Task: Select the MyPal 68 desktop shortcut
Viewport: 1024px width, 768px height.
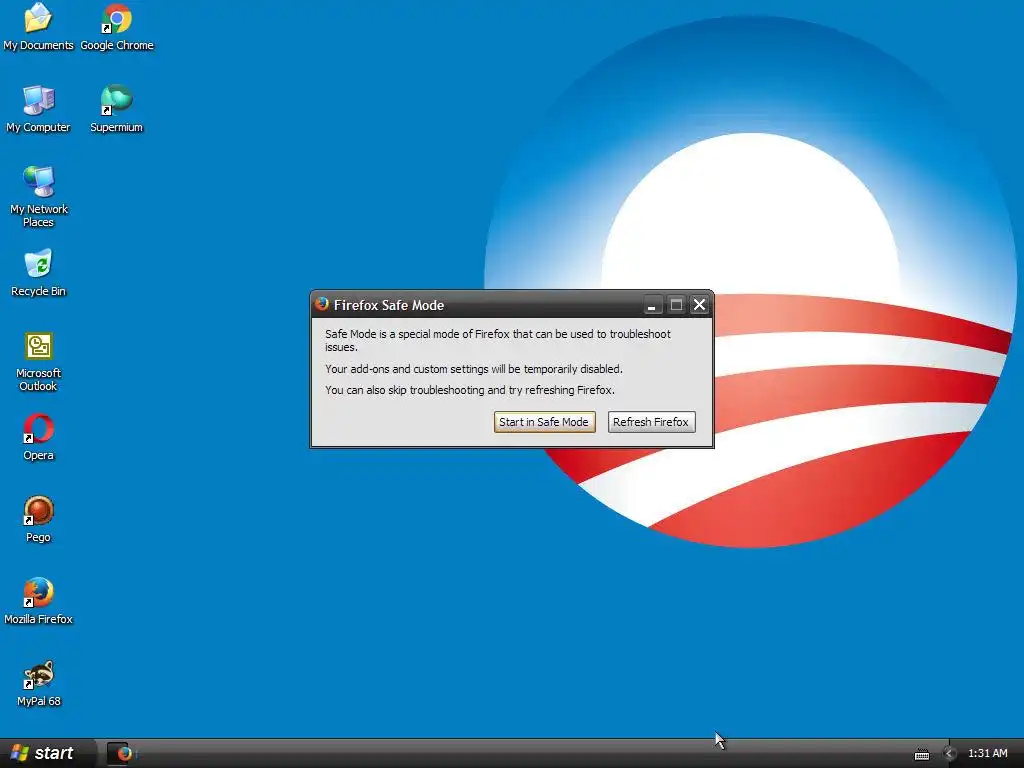Action: [38, 683]
